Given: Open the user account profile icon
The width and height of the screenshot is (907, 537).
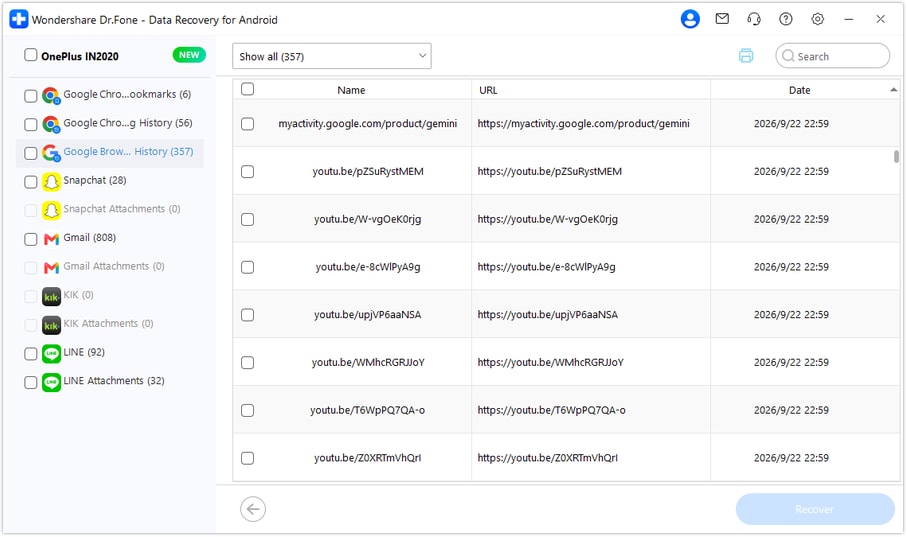Looking at the screenshot, I should (690, 19).
